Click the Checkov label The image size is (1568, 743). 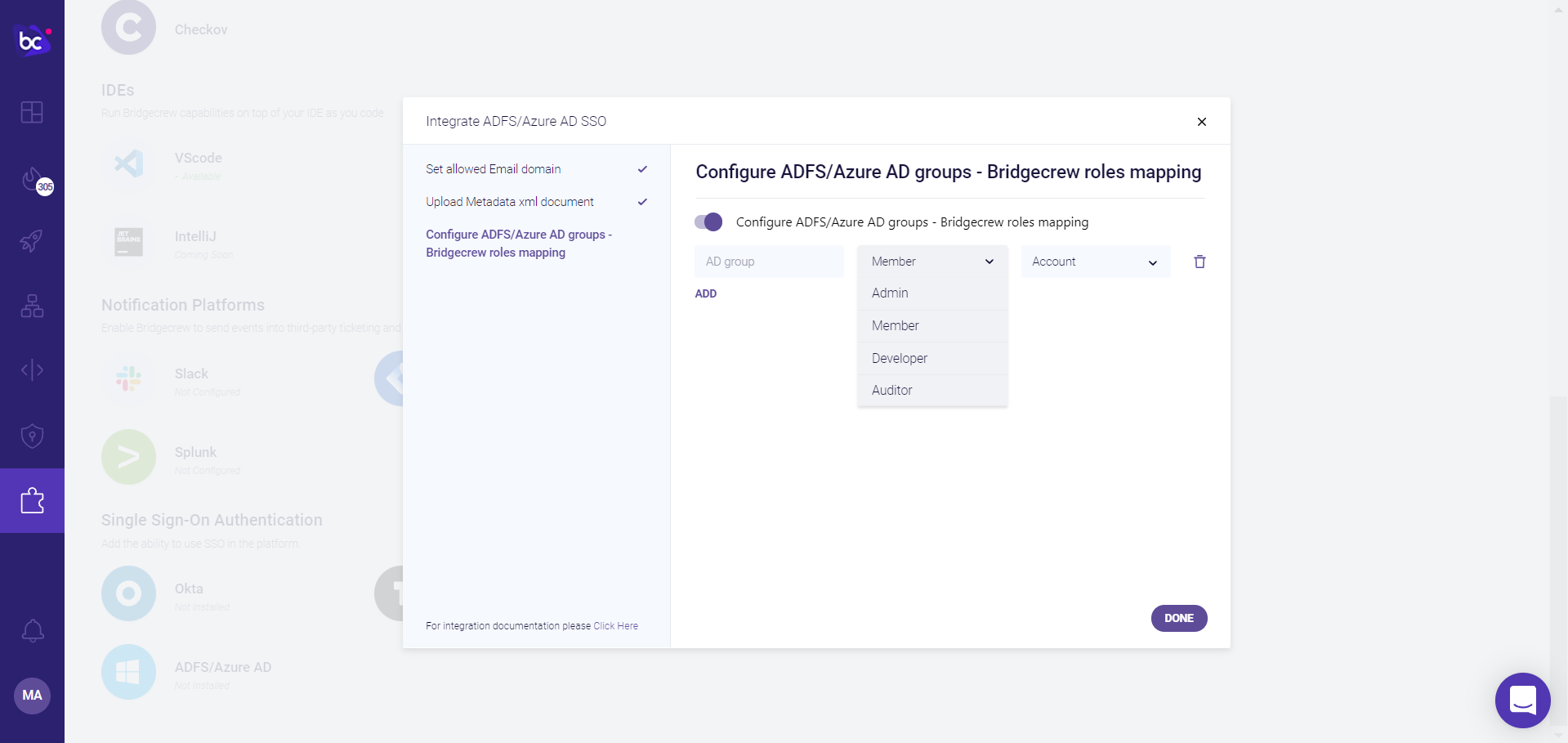201,29
